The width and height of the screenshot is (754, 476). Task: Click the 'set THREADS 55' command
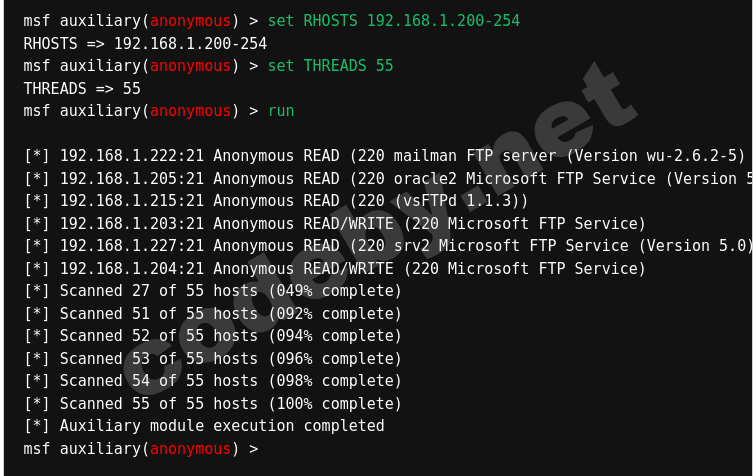(x=330, y=66)
